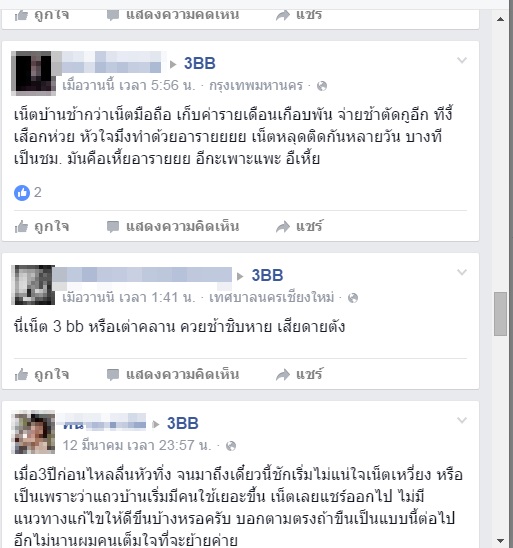Image resolution: width=513 pixels, height=548 pixels.
Task: Click the globe privacy icon on 12 March post
Action: point(231,446)
